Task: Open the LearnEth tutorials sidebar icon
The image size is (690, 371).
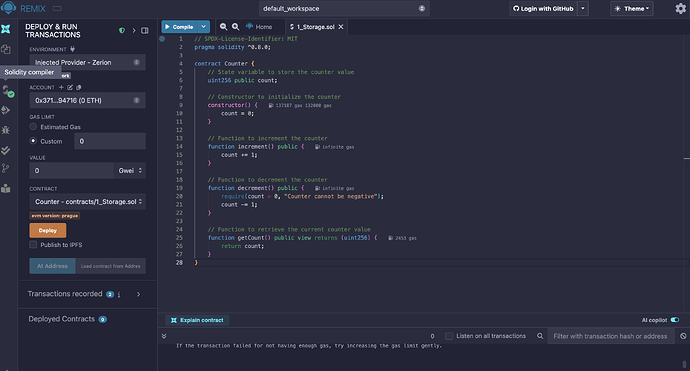Action: (x=6, y=188)
